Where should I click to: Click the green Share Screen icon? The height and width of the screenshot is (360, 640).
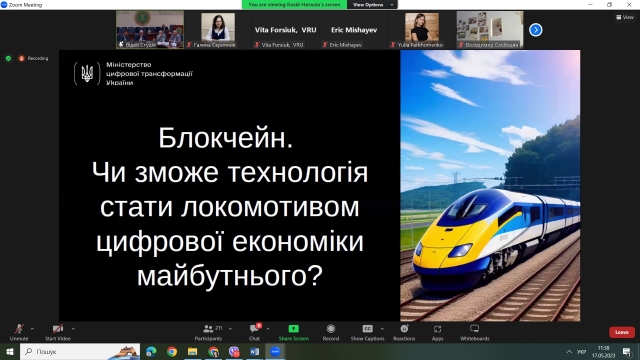click(x=293, y=329)
